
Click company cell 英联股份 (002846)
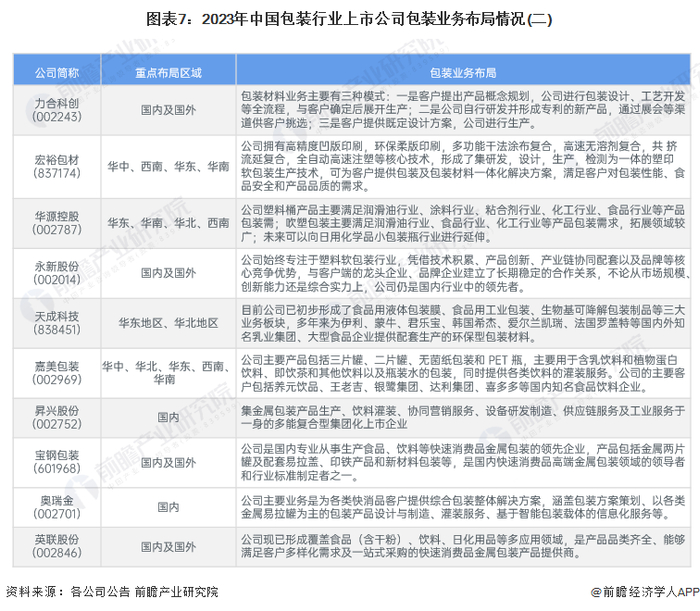57,547
